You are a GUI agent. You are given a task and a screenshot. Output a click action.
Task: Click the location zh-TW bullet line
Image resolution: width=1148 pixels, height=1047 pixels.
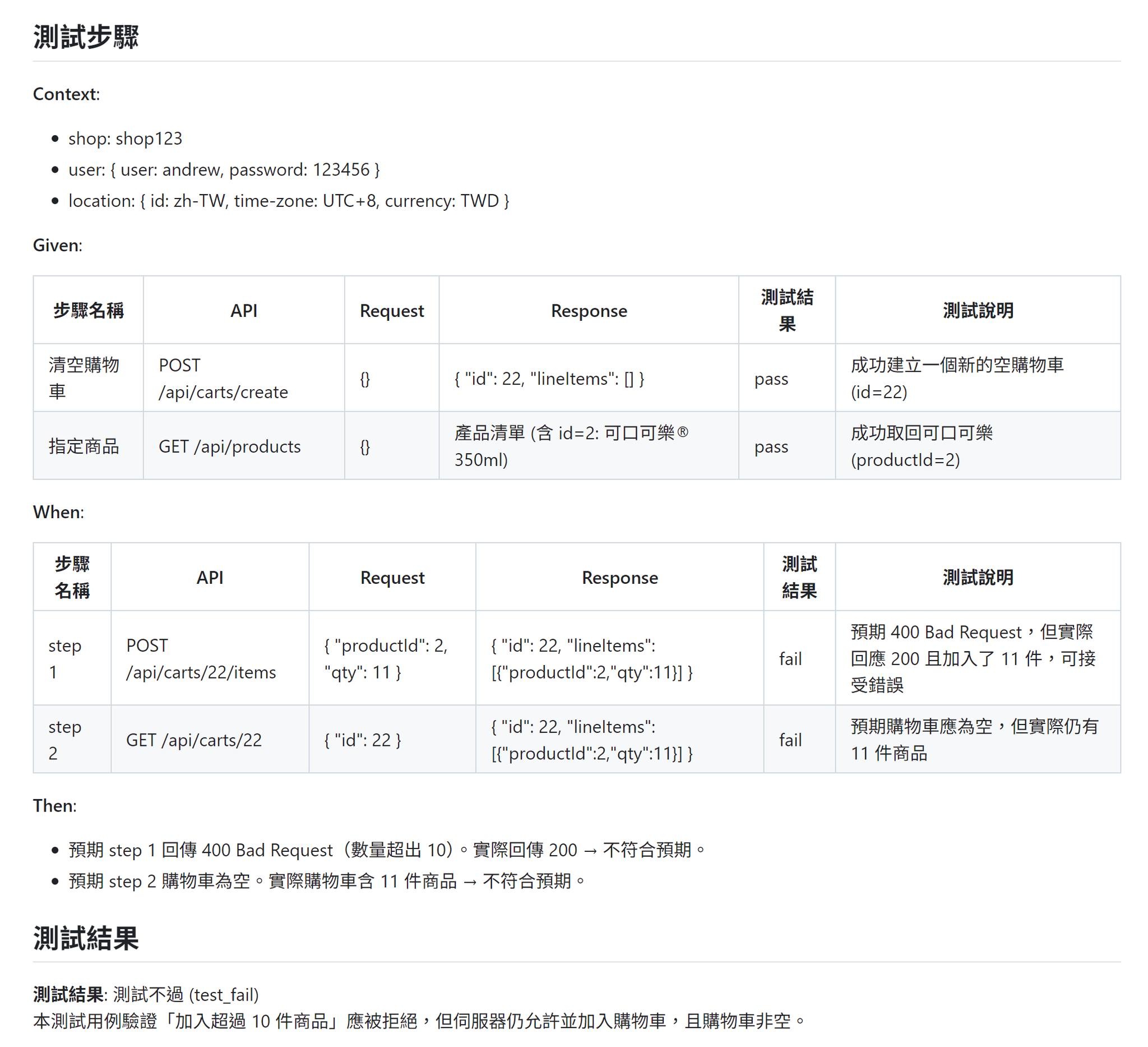point(289,201)
